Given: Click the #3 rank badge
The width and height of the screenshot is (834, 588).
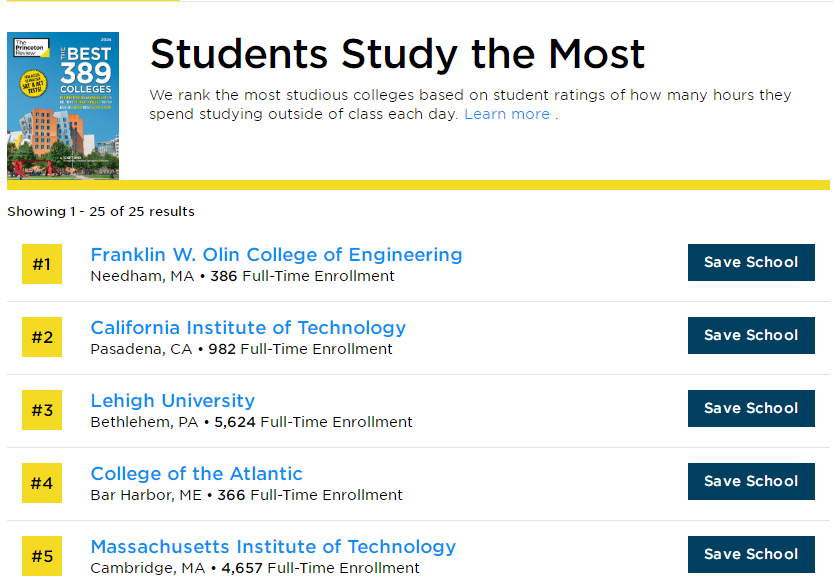Looking at the screenshot, I should coord(42,411).
